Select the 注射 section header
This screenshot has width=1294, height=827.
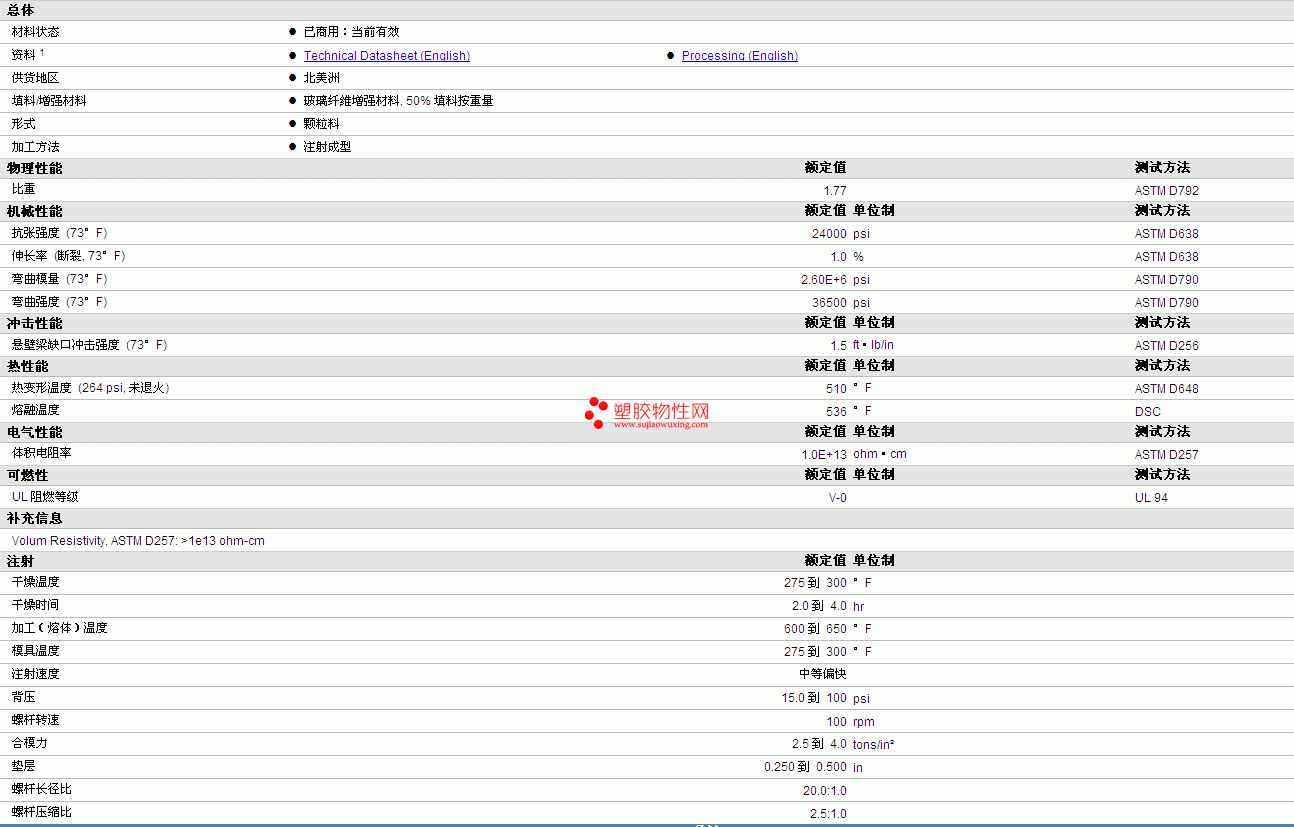[x=21, y=561]
